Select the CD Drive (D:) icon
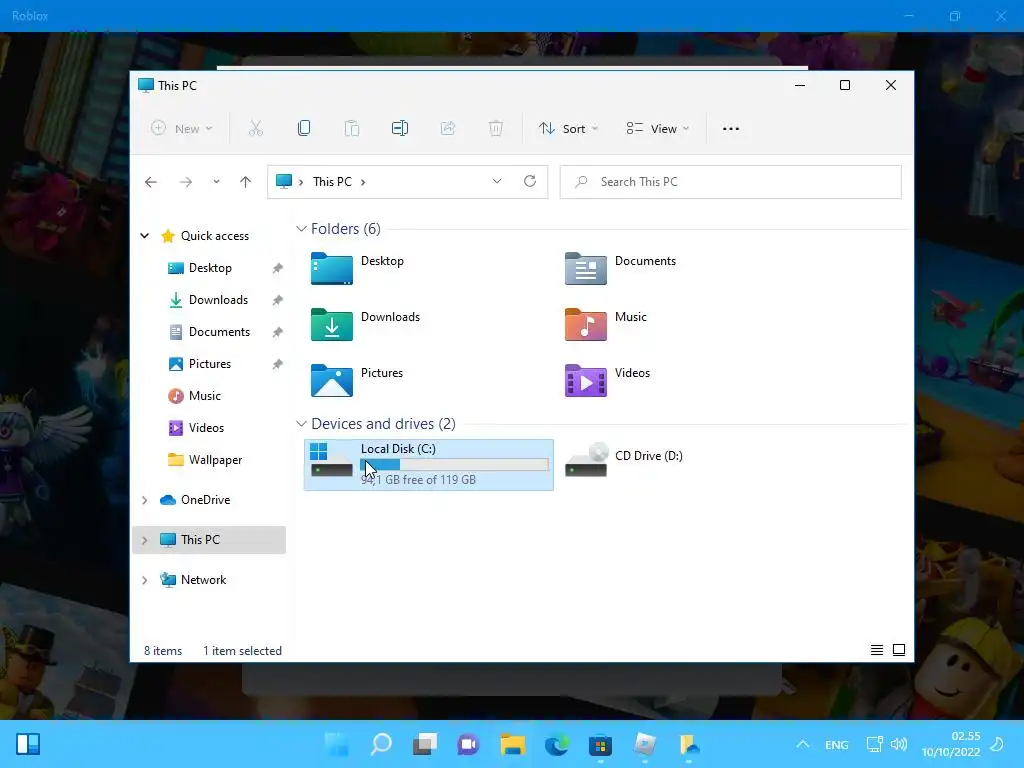 pos(586,460)
